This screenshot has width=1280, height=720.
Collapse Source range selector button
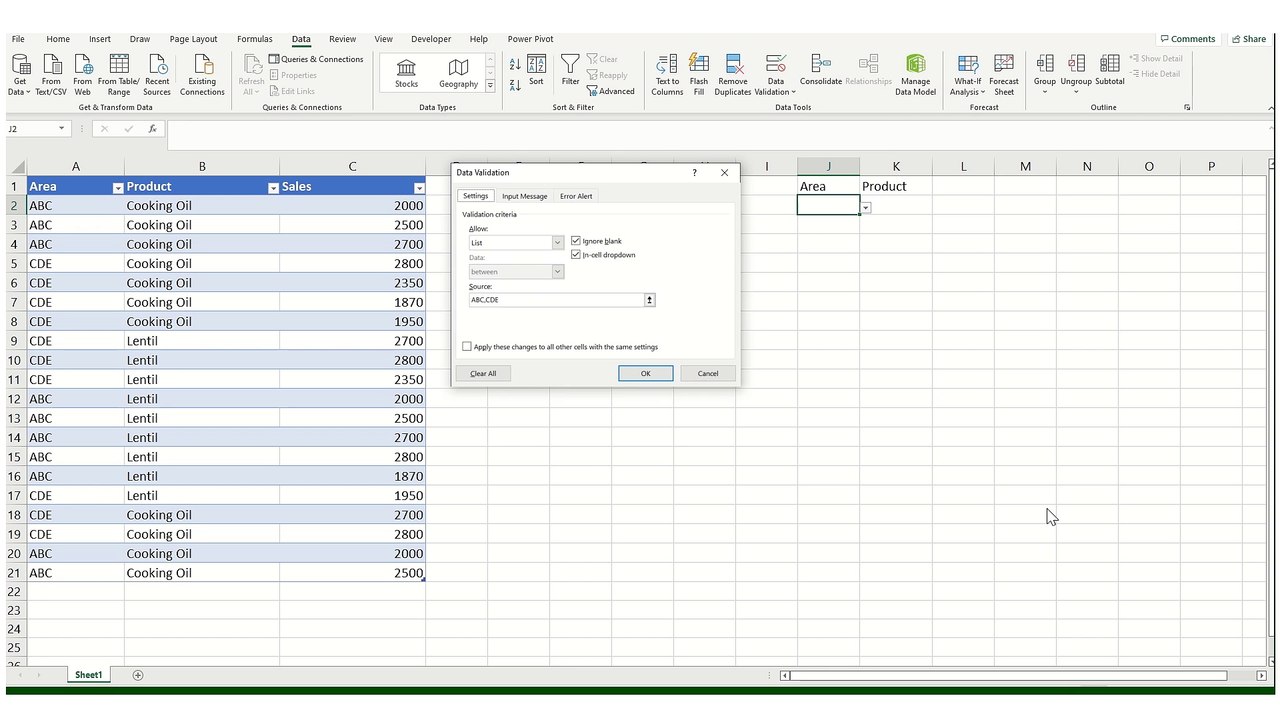[649, 300]
